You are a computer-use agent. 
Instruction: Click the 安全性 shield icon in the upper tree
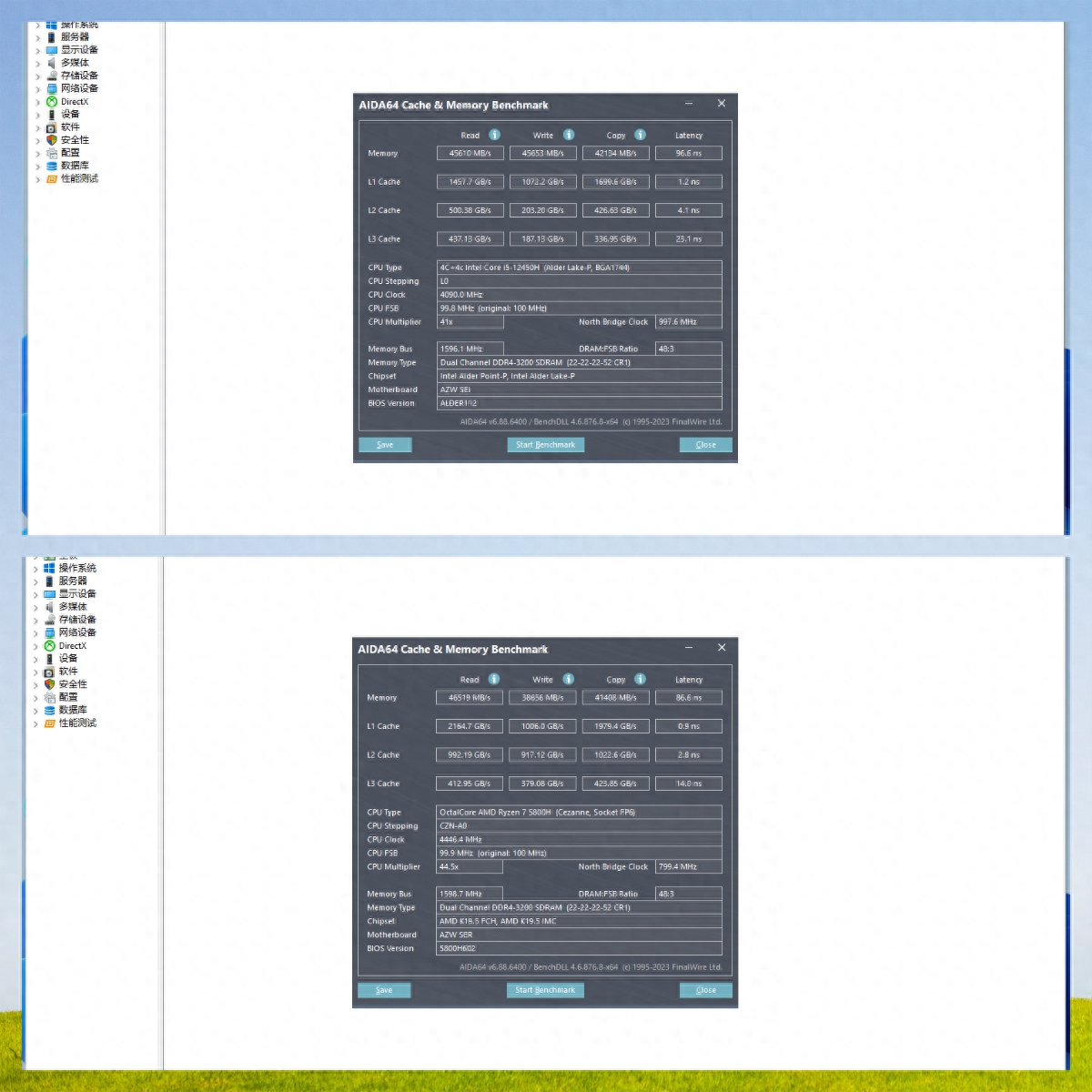[x=52, y=140]
